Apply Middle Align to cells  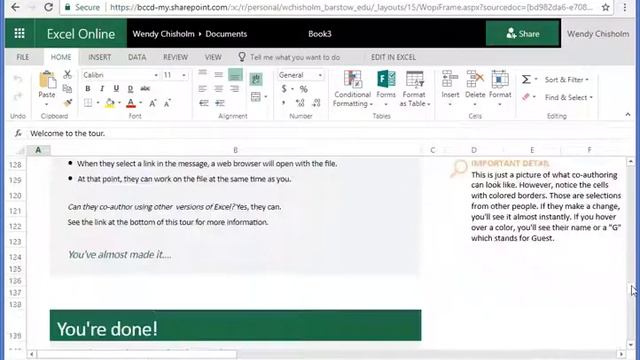(219, 74)
